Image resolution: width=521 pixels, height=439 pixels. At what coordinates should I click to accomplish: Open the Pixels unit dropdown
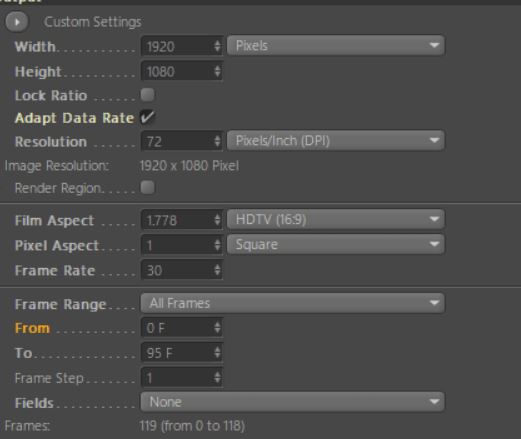[336, 45]
